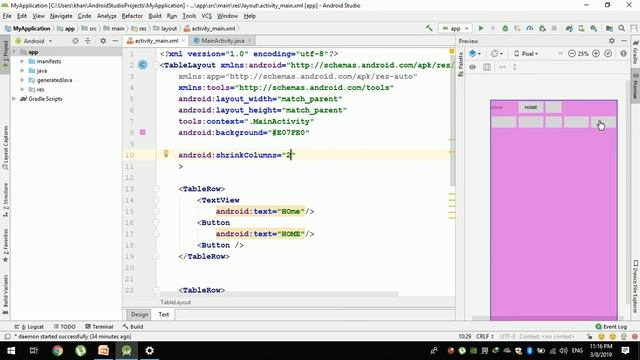Viewport: 640px width, 360px height.
Task: Open the AVD Manager icon
Action: click(581, 28)
